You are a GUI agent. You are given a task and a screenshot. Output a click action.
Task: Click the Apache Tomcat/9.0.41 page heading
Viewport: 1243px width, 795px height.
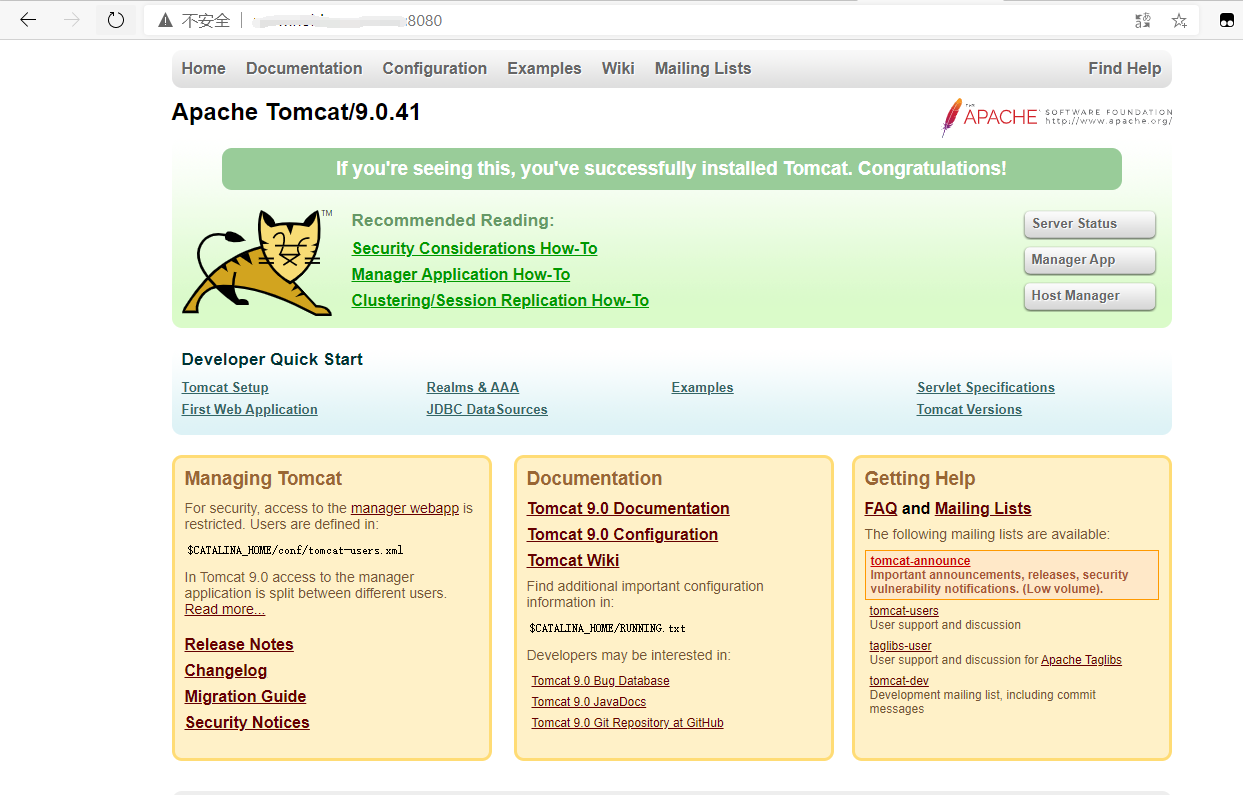[296, 112]
